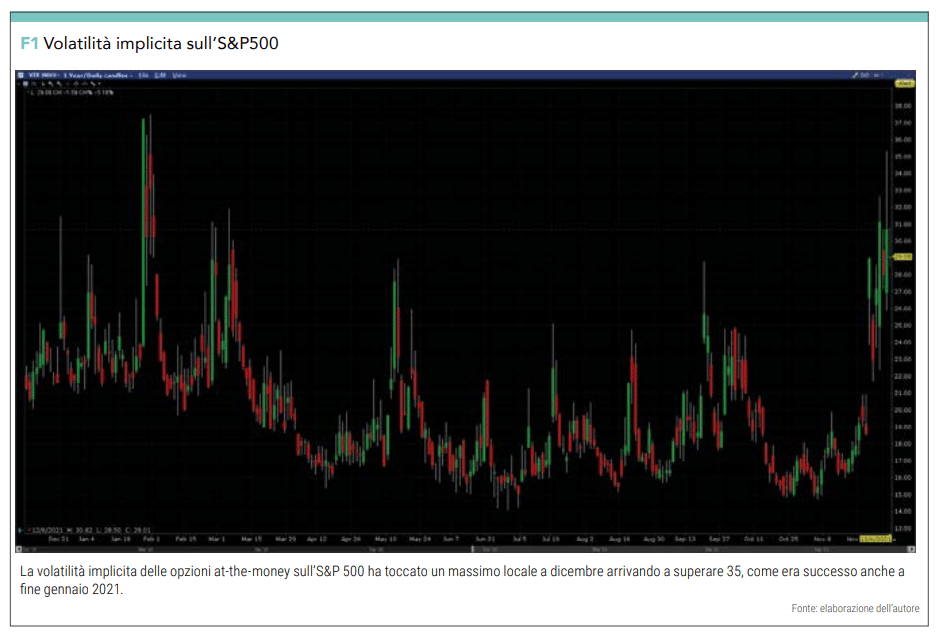The height and width of the screenshot is (639, 939).
Task: Click the caption starting 'La volatilità implicita delle opzioni'
Action: [462, 580]
